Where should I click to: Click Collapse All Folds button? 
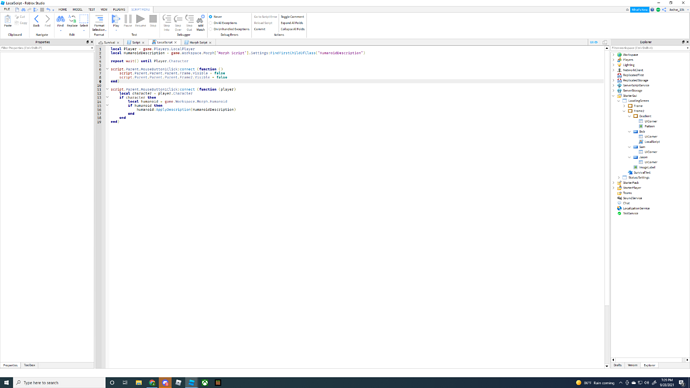point(293,29)
